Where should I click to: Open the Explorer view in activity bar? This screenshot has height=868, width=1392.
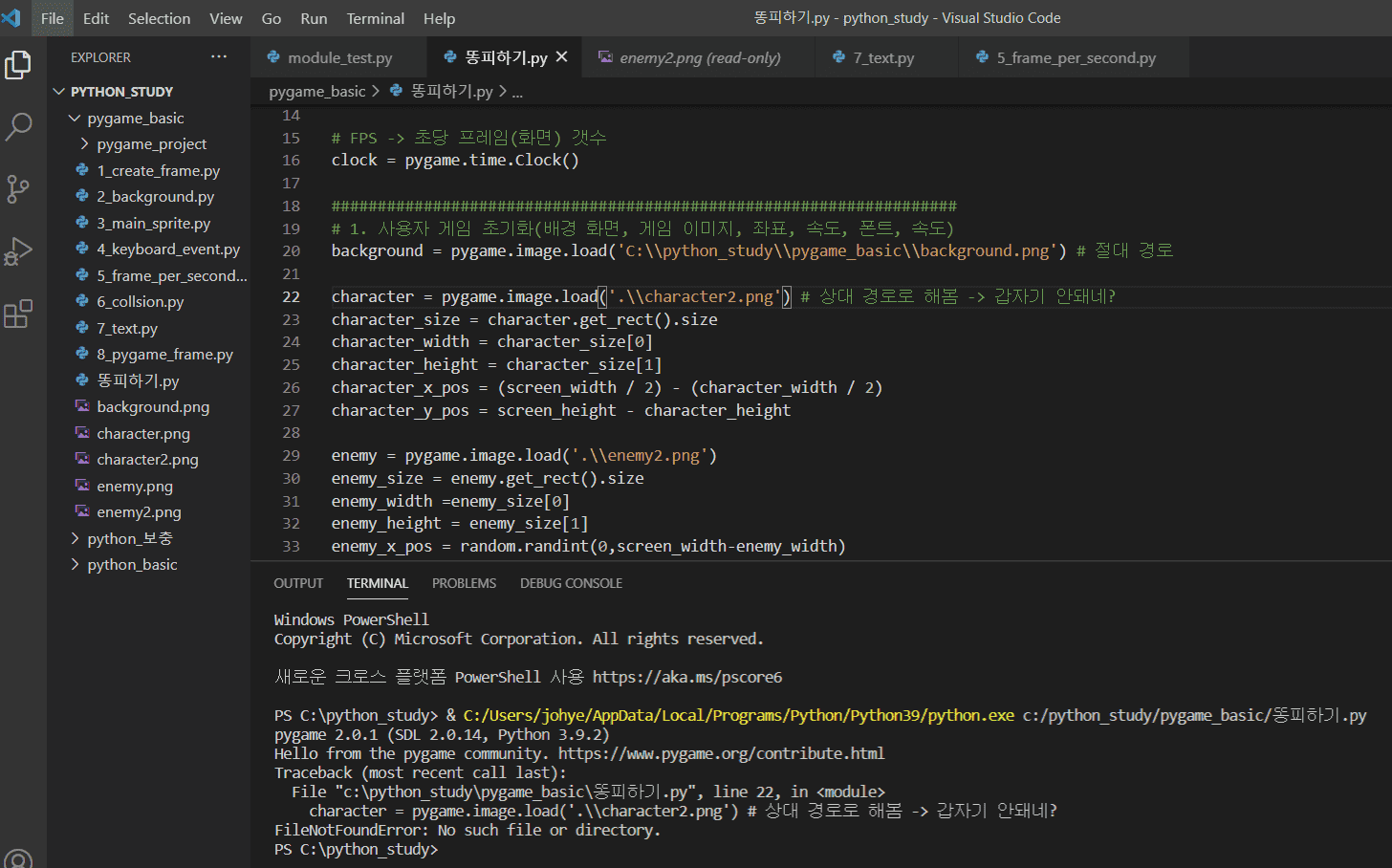pos(18,65)
